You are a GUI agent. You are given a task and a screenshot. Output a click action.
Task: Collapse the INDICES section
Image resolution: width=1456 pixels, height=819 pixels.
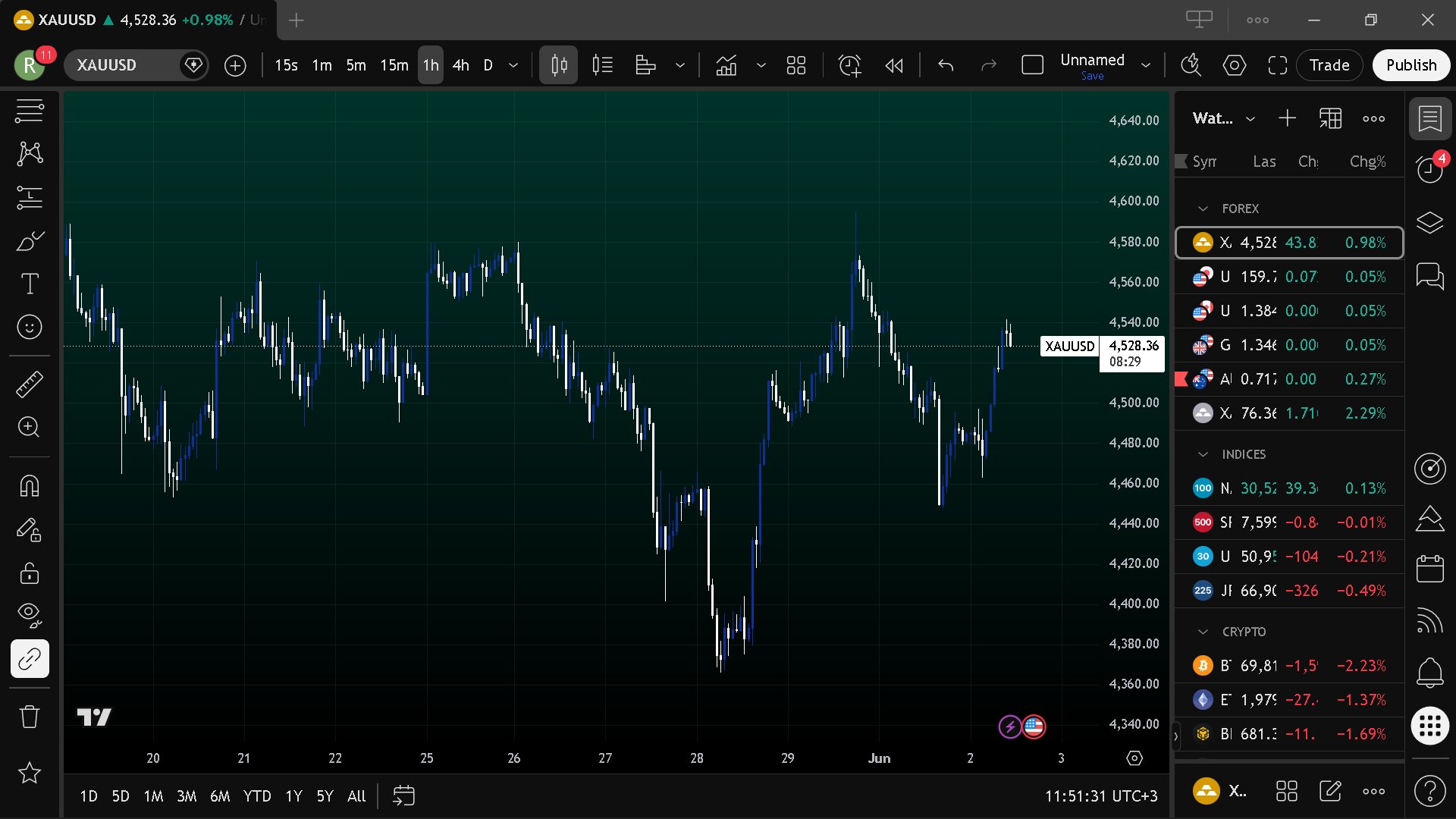[1203, 454]
